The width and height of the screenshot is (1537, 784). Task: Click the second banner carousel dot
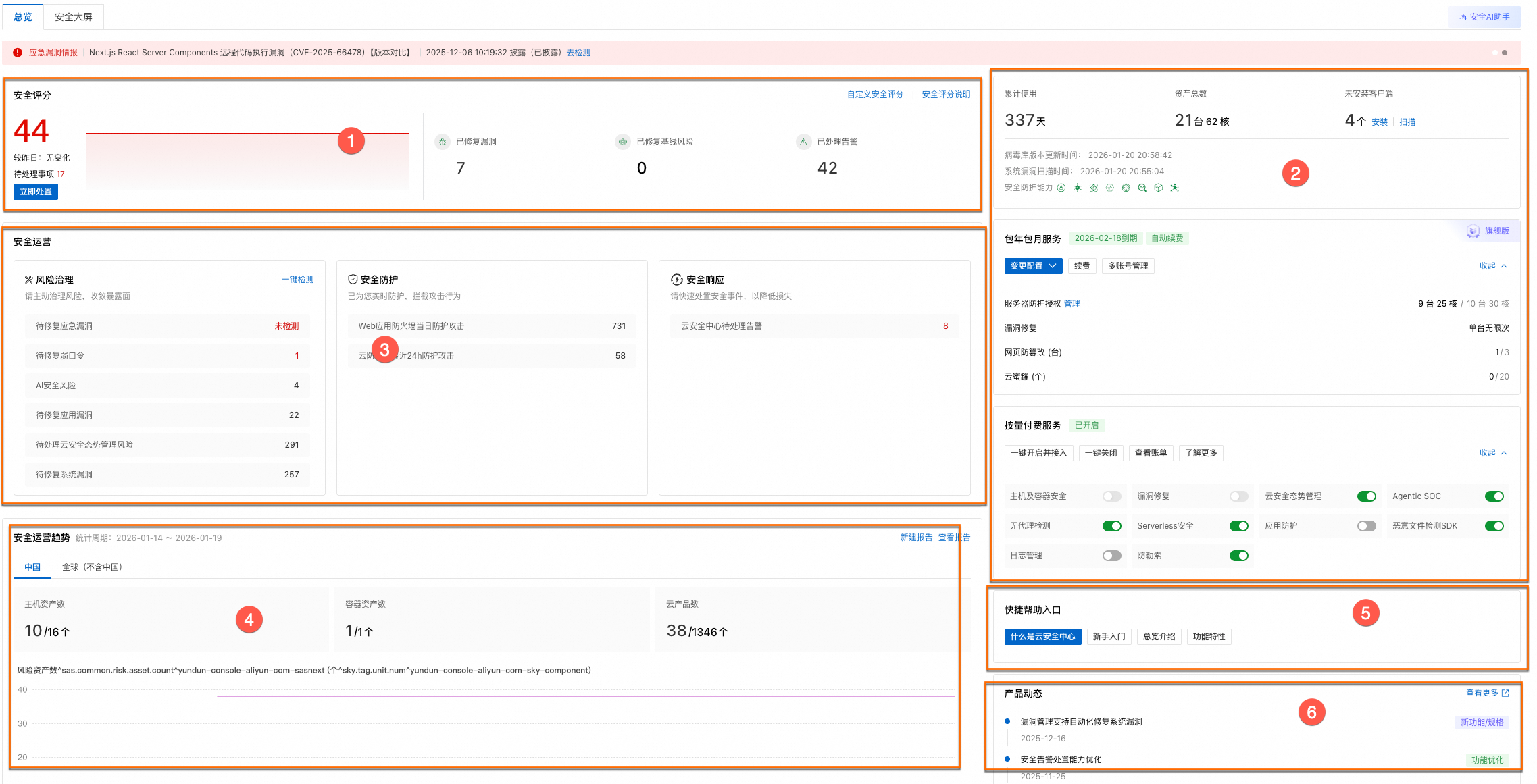coord(1505,53)
